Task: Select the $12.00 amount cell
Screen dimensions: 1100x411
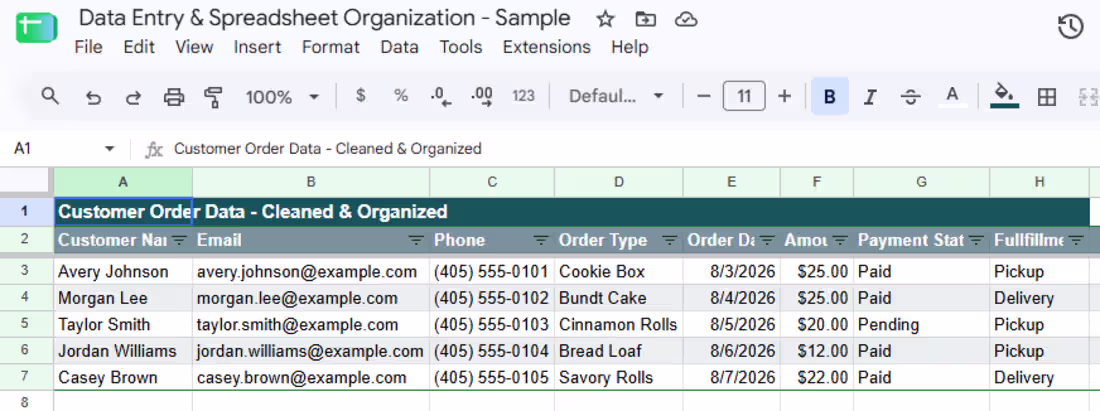Action: (817, 351)
